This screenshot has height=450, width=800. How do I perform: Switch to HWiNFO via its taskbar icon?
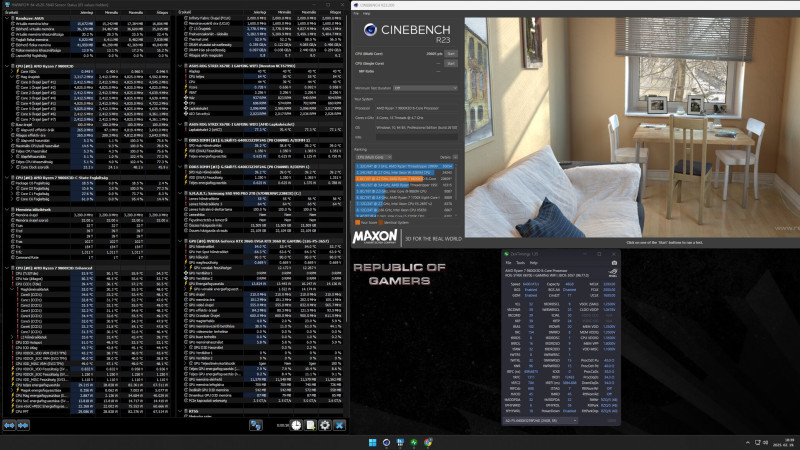(400, 442)
